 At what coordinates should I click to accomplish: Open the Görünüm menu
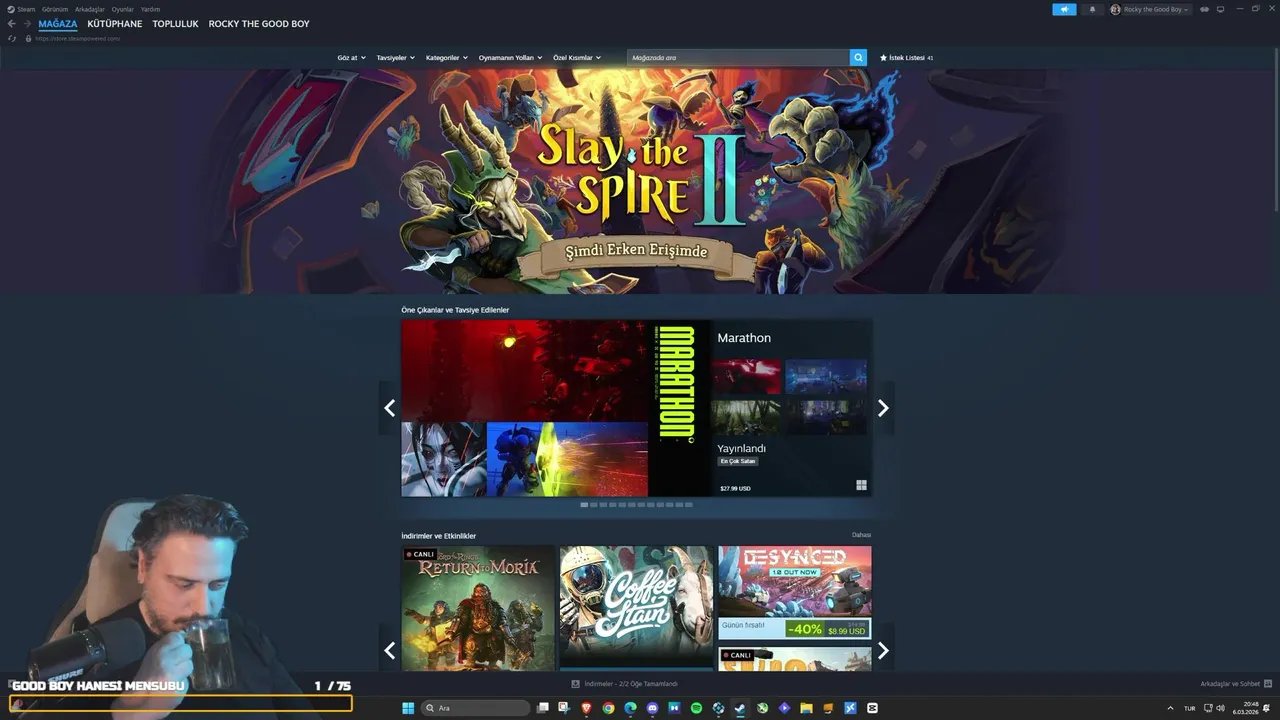(x=55, y=9)
